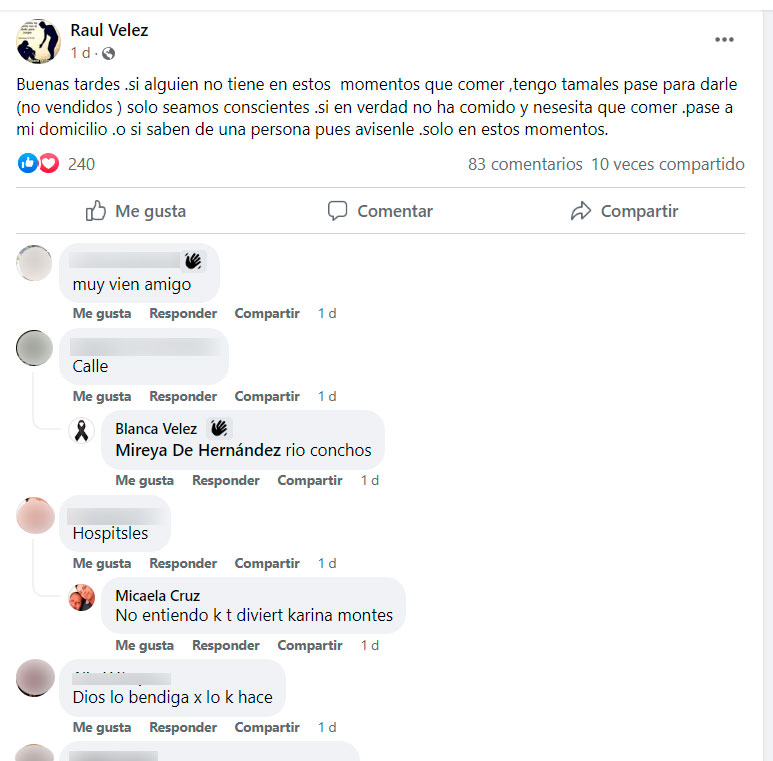Open the 10 veces compartido link
Viewport: 773px width, 761px height.
pyautogui.click(x=668, y=164)
